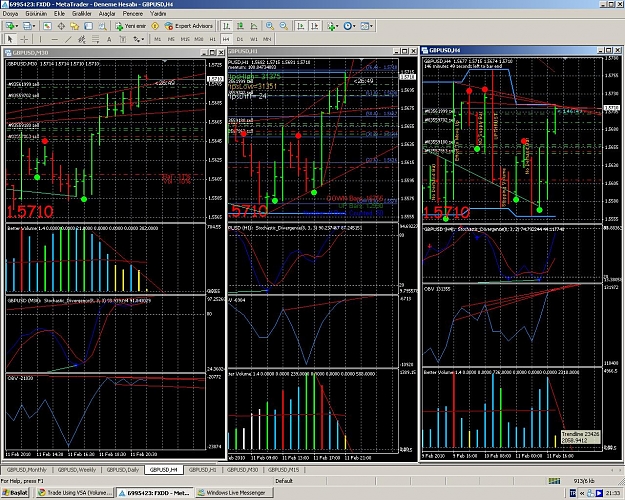Show the Terminal panel icon
625x500 pixels.
tap(88, 26)
